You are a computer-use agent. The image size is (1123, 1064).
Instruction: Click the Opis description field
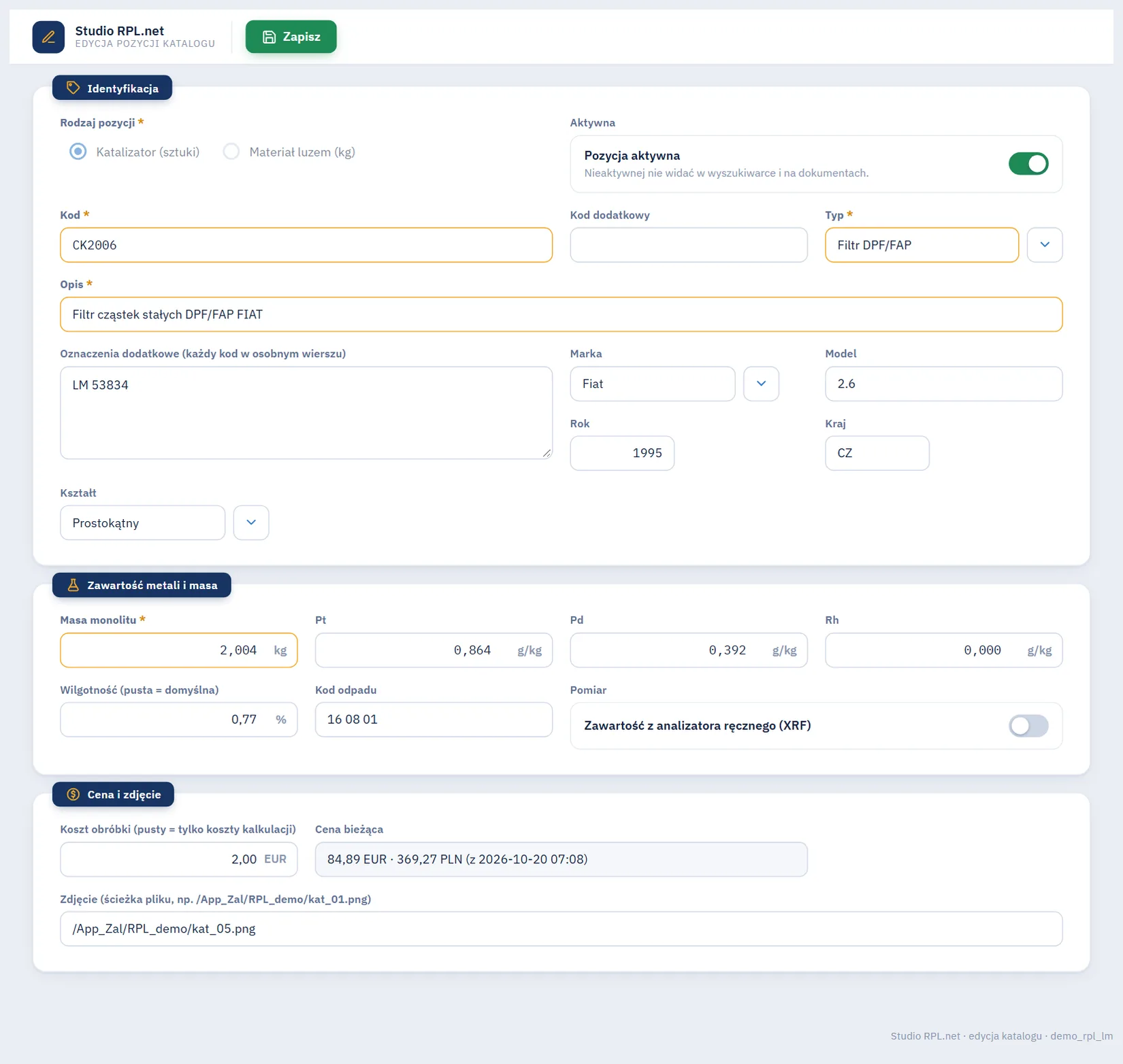561,314
